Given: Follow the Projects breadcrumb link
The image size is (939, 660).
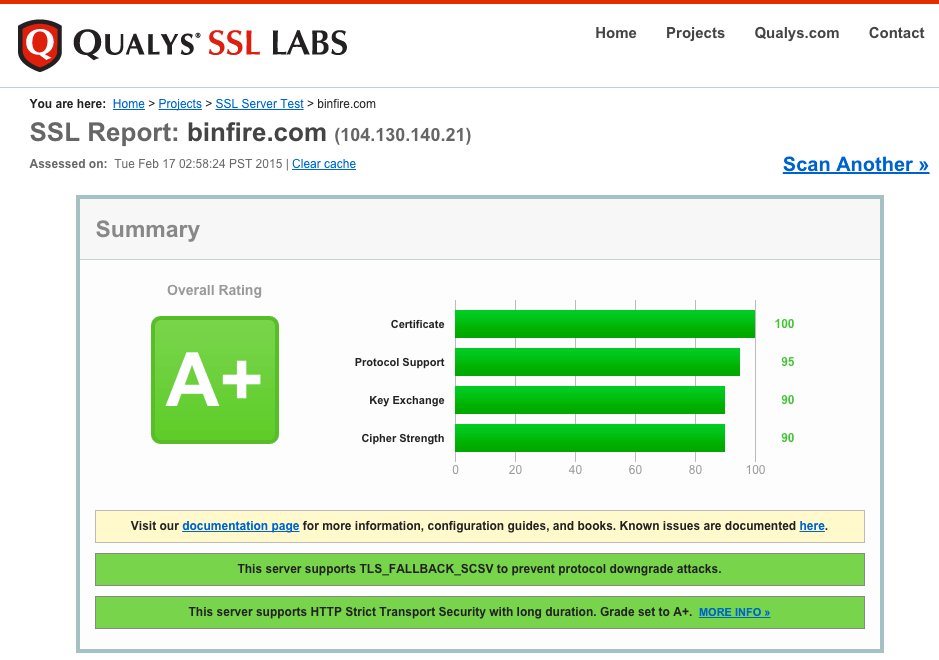Looking at the screenshot, I should click(x=180, y=104).
